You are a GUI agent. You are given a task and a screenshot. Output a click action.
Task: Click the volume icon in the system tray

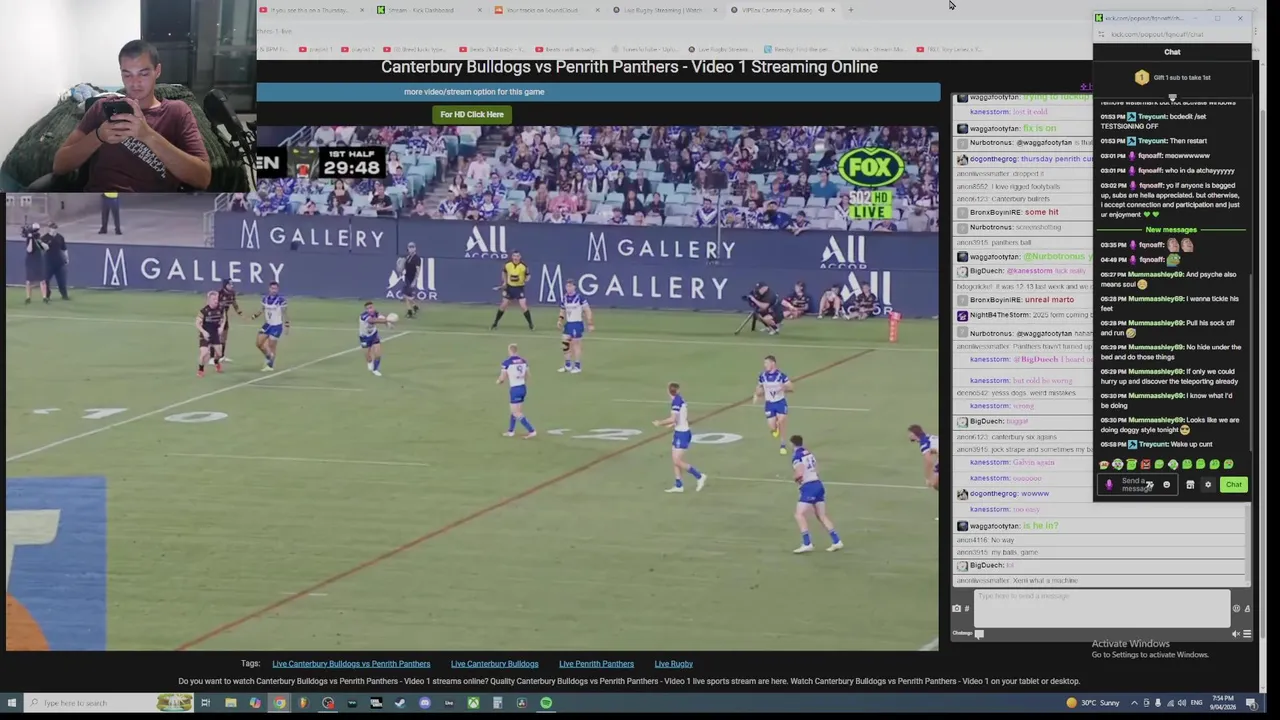click(x=1182, y=703)
